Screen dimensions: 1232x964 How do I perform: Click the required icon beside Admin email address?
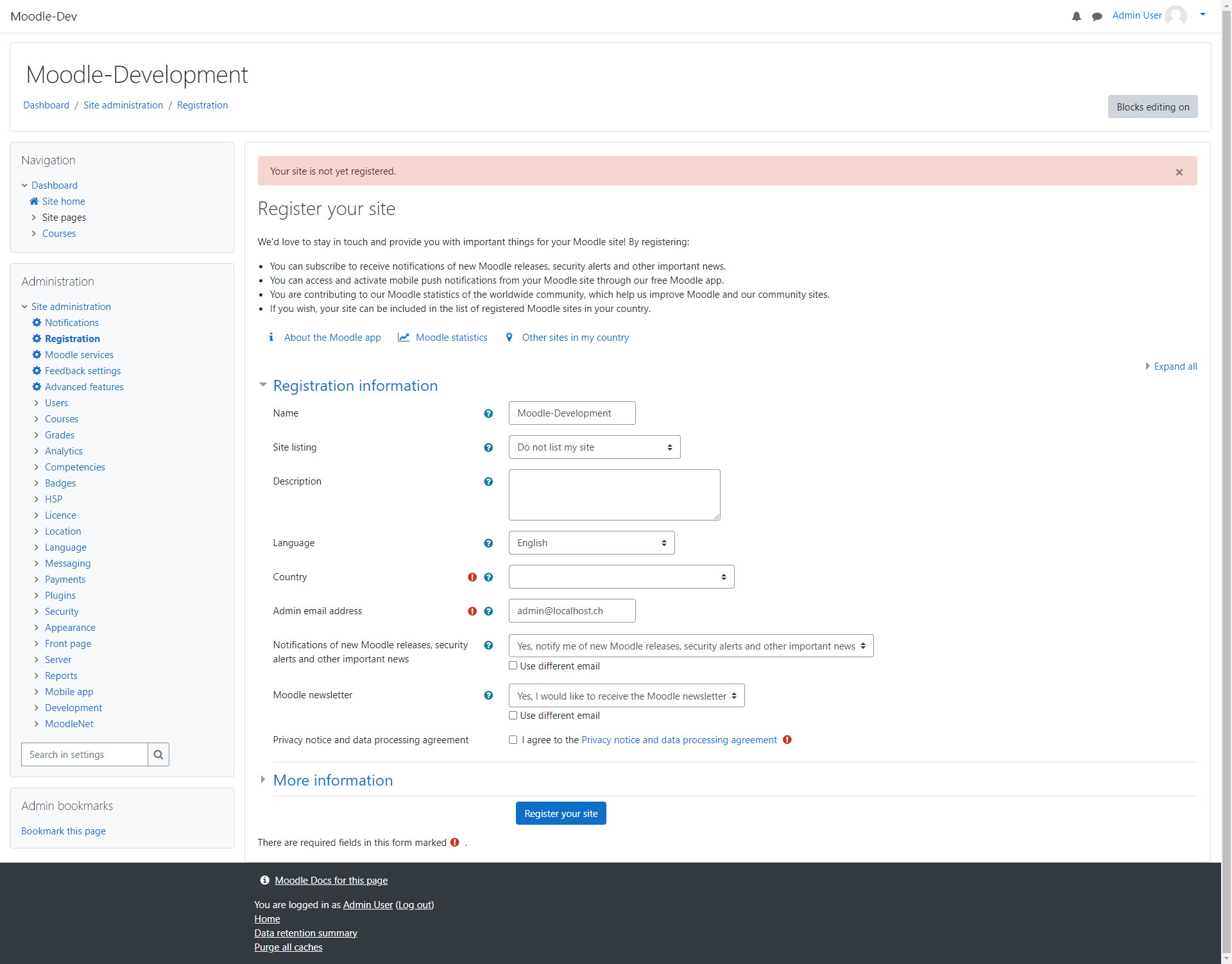(472, 612)
